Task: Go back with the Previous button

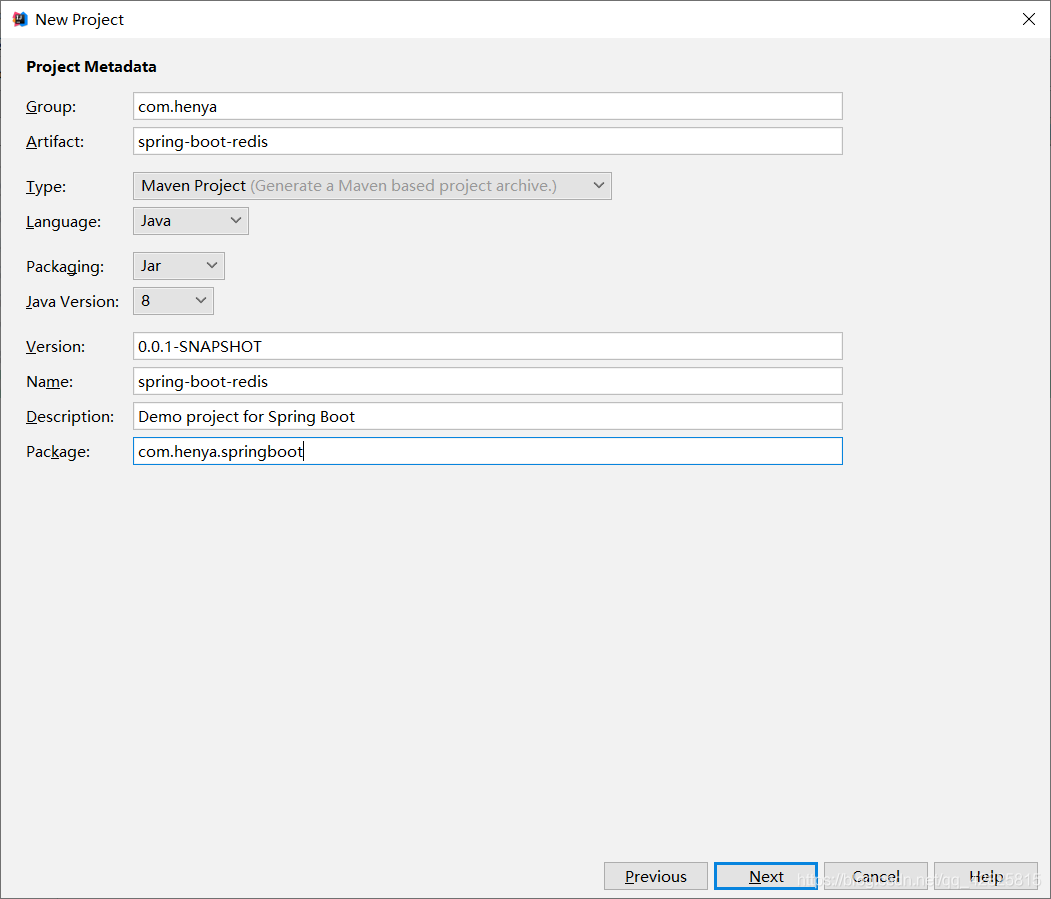Action: [x=655, y=876]
